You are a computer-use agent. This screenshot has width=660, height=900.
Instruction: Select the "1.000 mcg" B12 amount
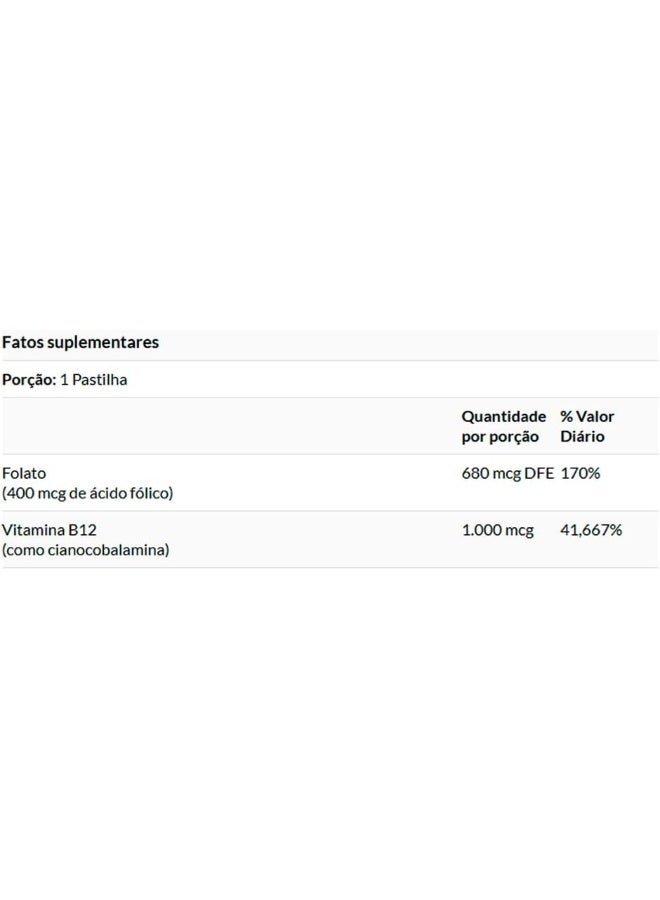click(497, 530)
